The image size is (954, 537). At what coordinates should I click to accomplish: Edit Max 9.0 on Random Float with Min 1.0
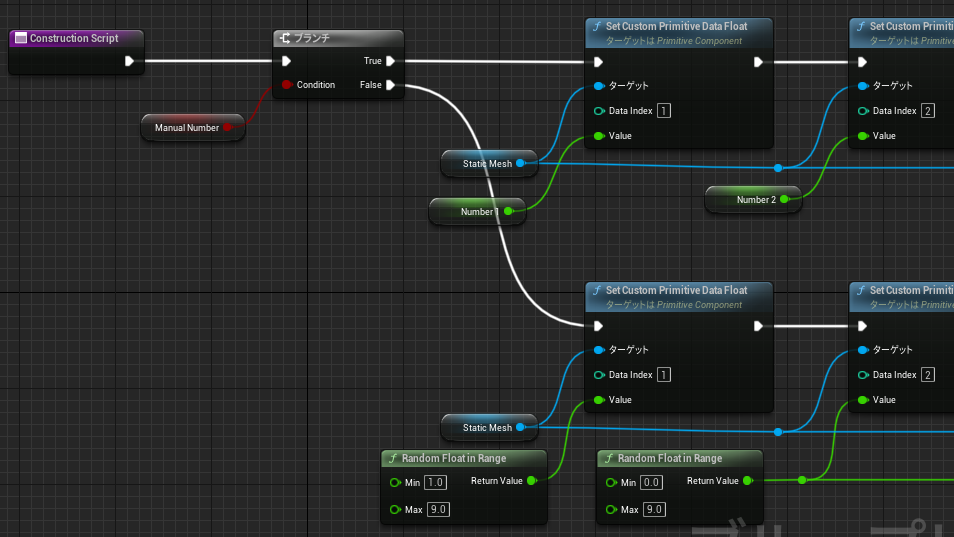[439, 509]
